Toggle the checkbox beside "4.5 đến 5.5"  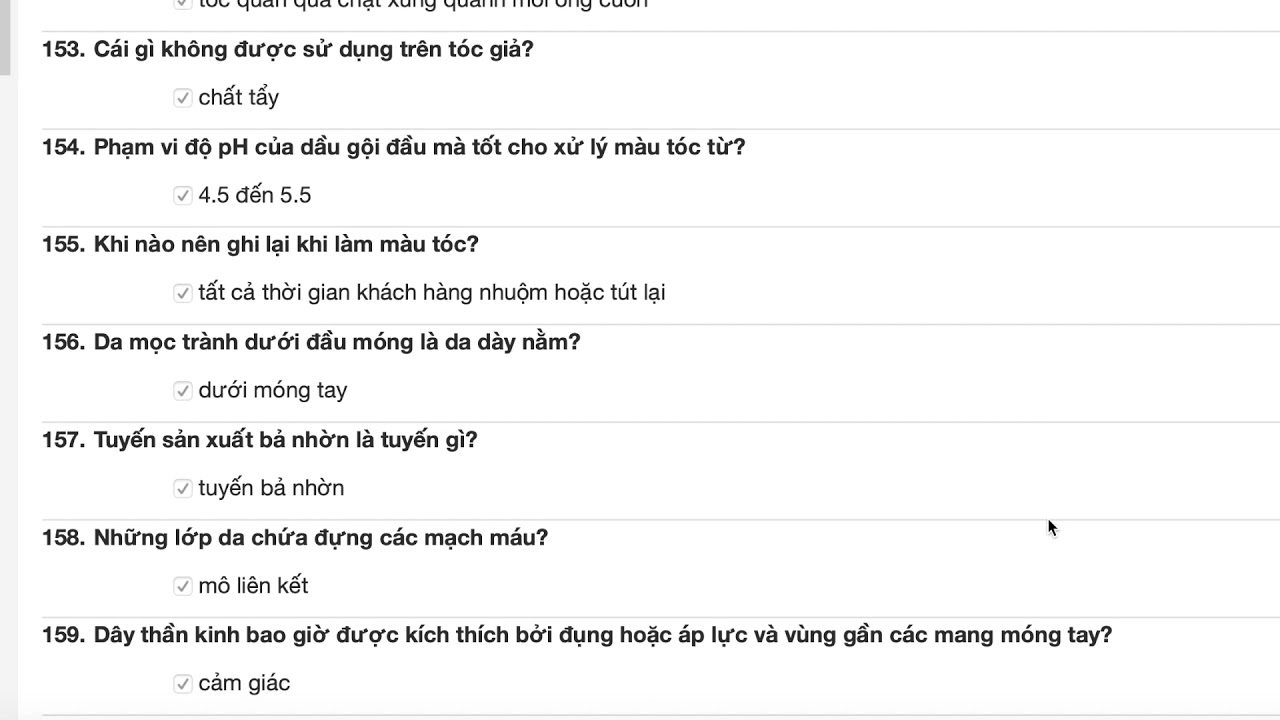[x=182, y=195]
